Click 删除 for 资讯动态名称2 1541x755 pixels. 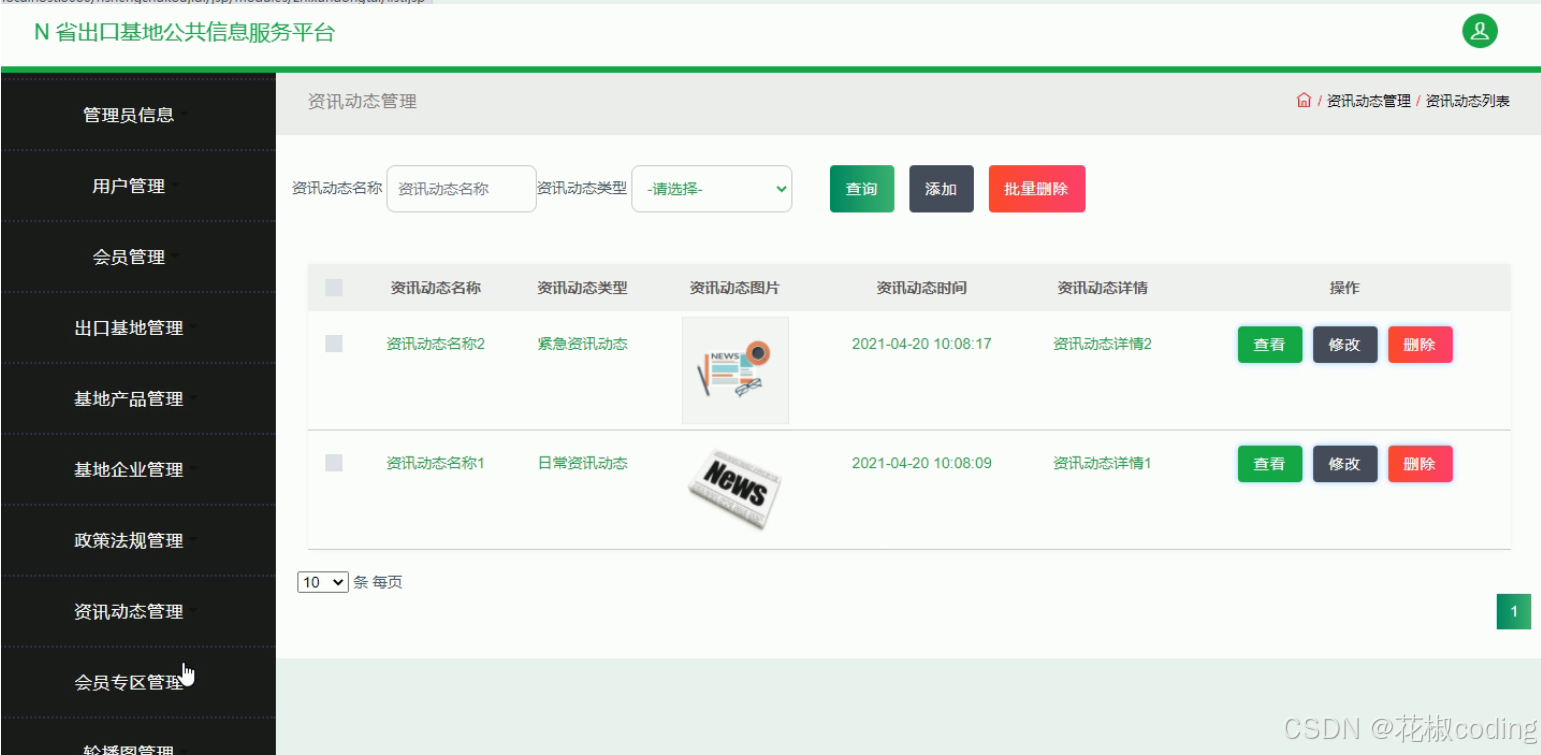click(1420, 343)
